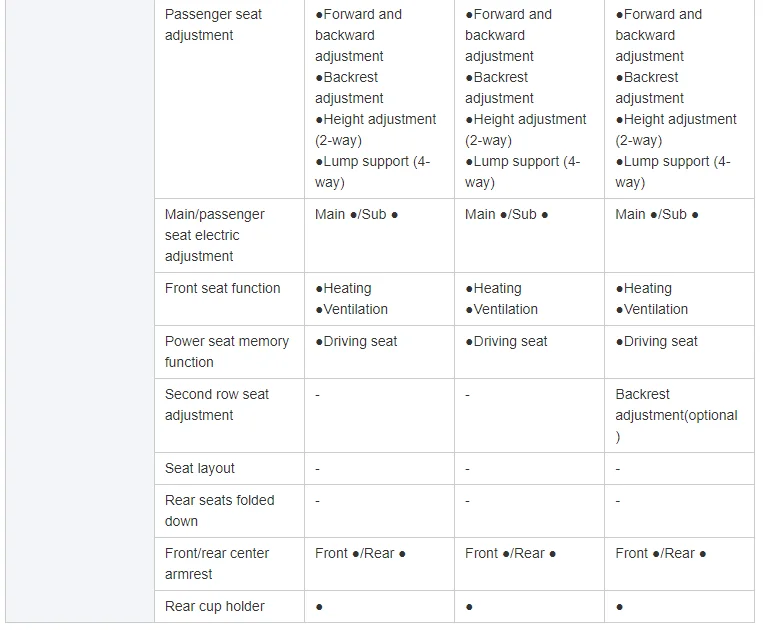763x630 pixels.
Task: Click Rear cup holder bullet in first value column
Action: coord(319,606)
